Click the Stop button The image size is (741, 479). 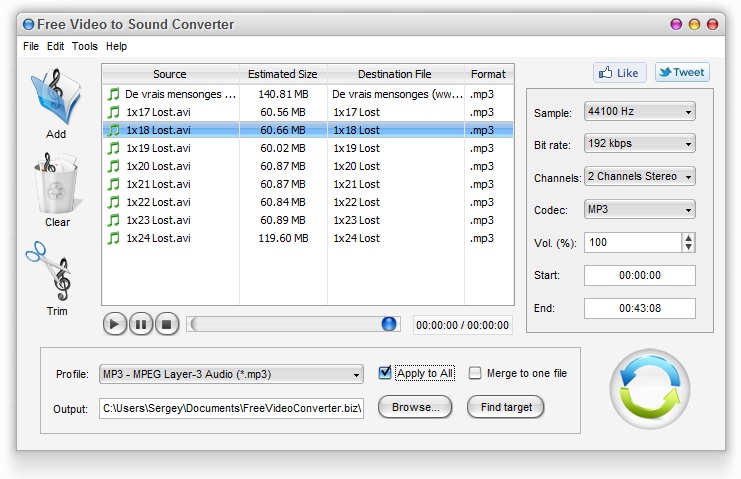(167, 325)
